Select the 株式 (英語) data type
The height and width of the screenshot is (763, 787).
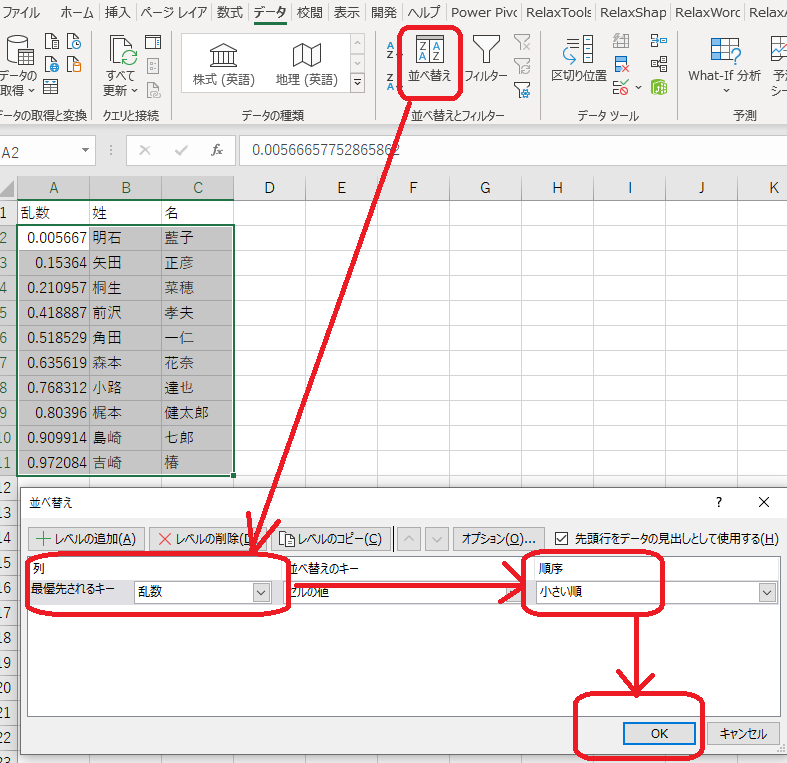point(223,64)
